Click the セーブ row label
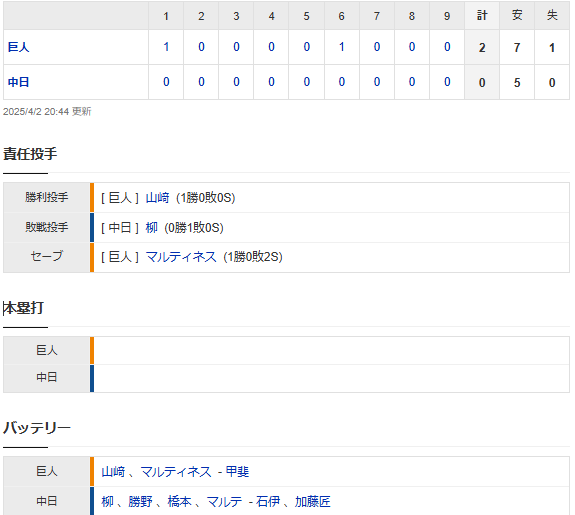This screenshot has width=575, height=515. coord(47,256)
